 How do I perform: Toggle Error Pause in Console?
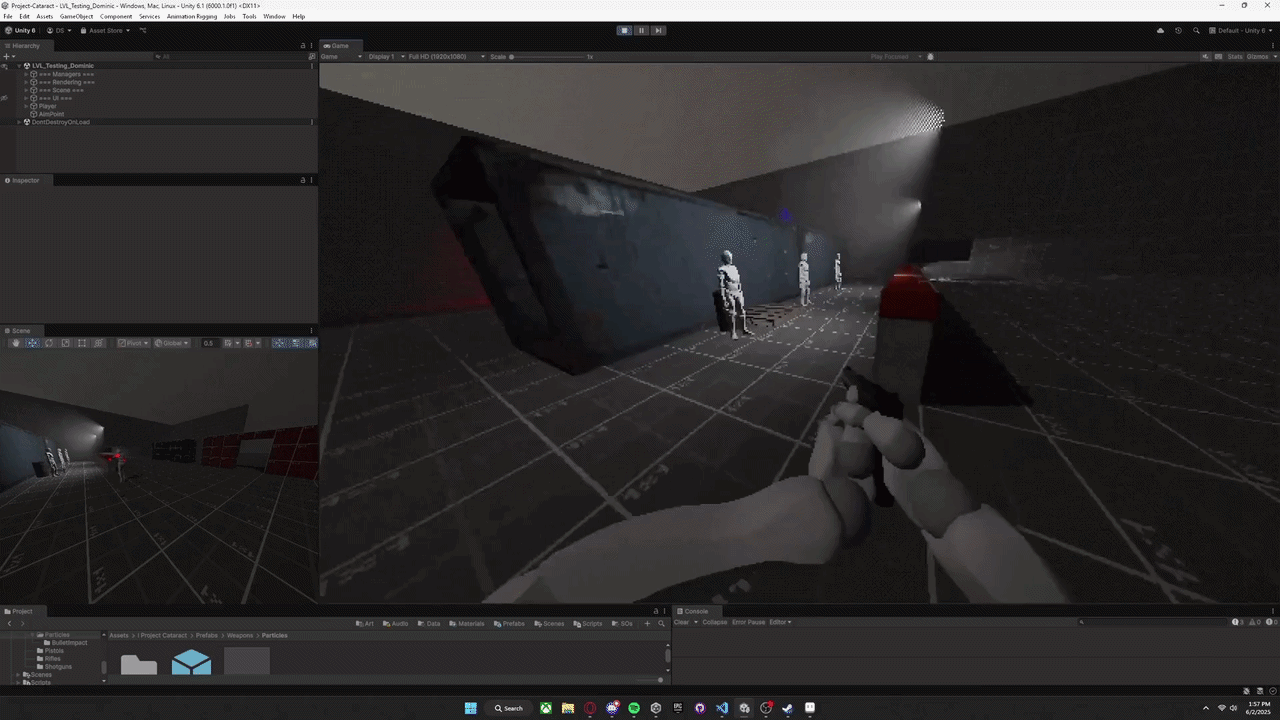tap(748, 622)
